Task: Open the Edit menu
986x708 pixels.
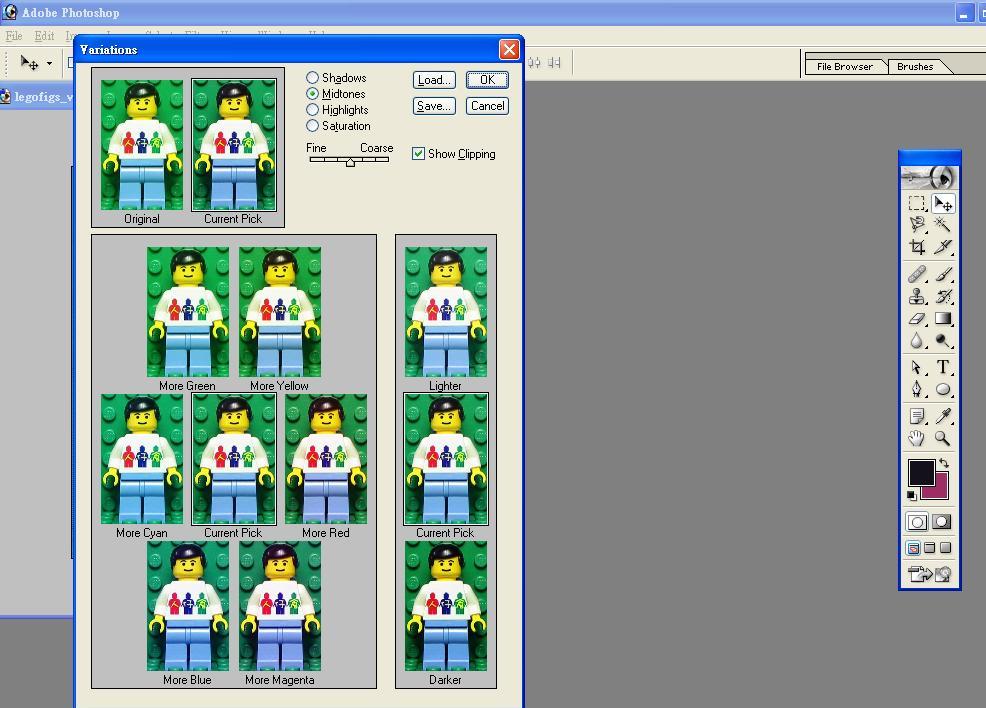Action: coord(44,36)
